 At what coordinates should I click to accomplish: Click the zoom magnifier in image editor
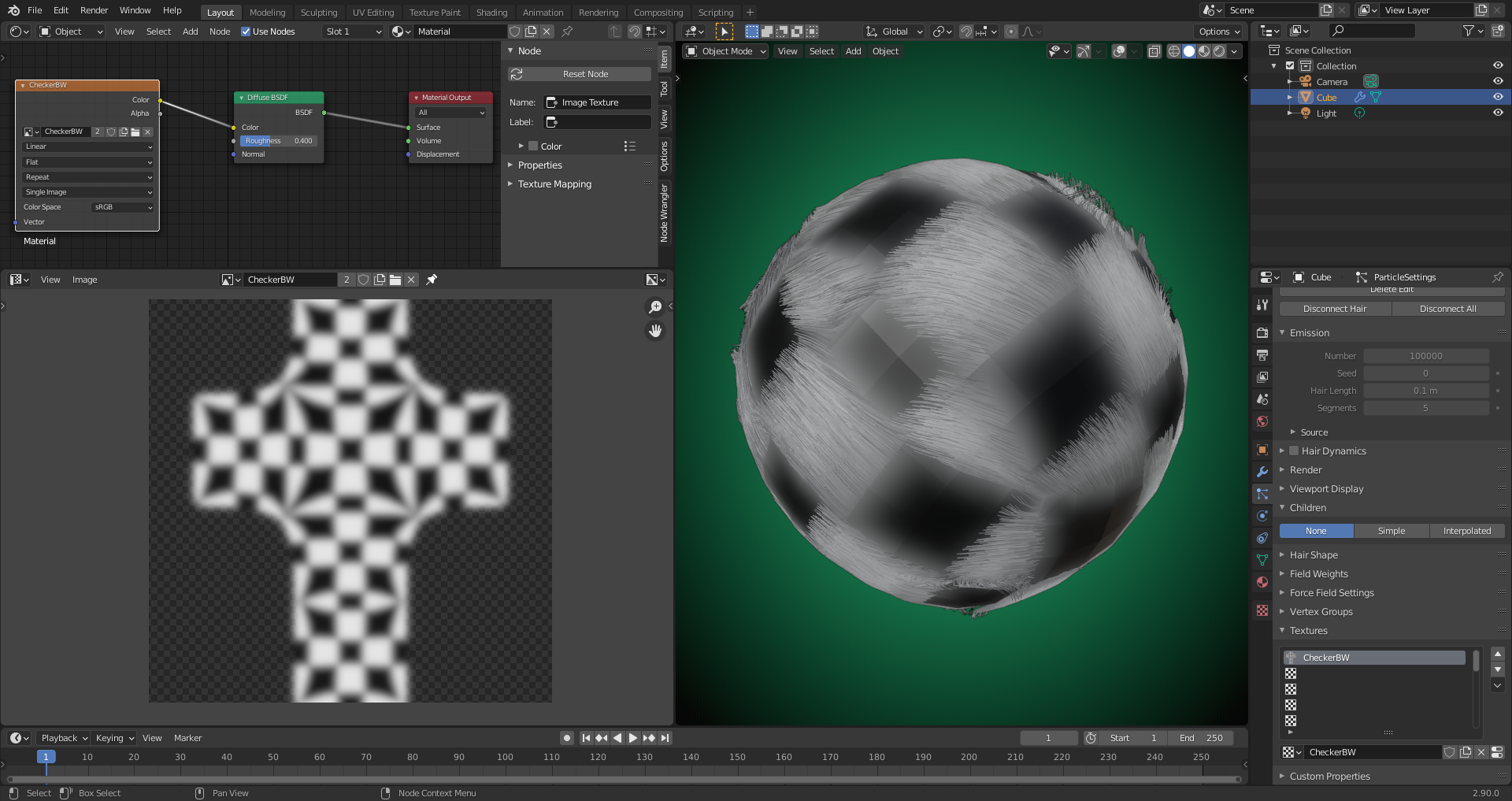(654, 307)
